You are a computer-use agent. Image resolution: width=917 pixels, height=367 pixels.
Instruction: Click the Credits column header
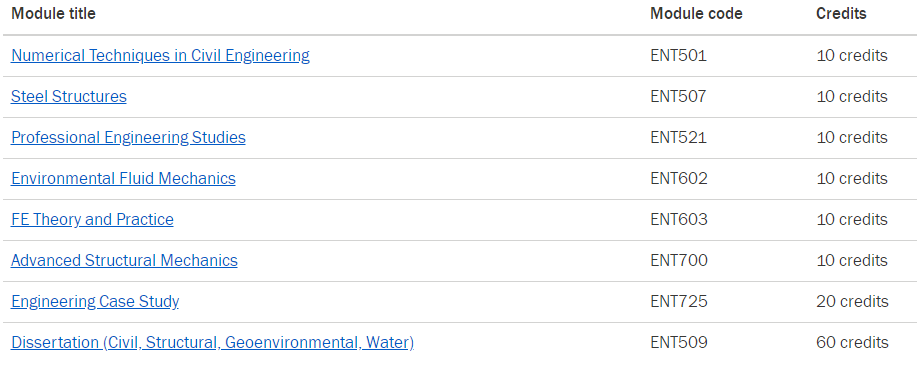841,13
